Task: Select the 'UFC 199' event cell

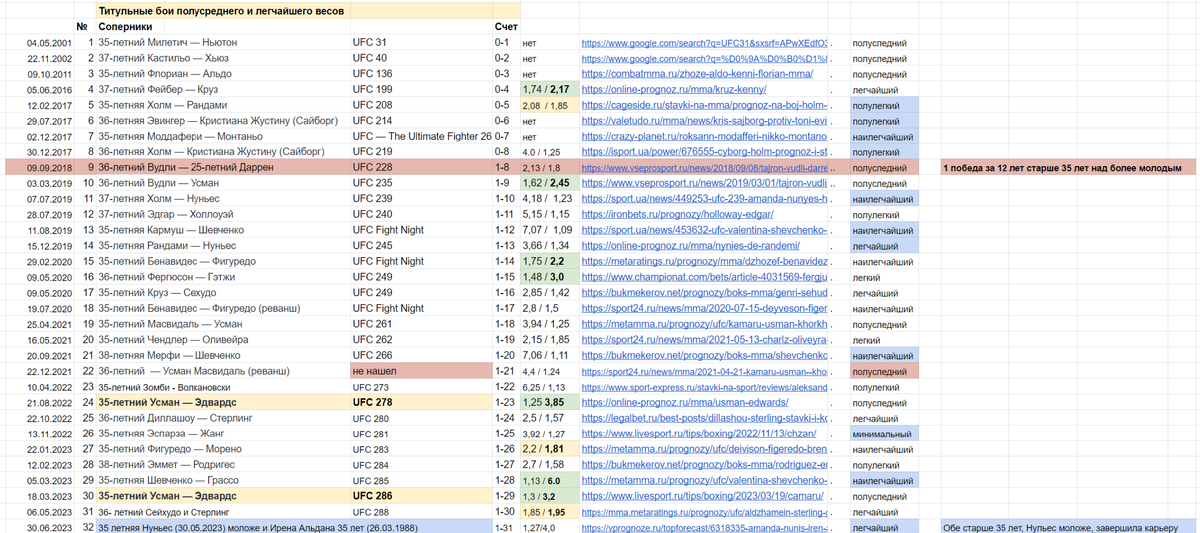Action: tap(421, 90)
